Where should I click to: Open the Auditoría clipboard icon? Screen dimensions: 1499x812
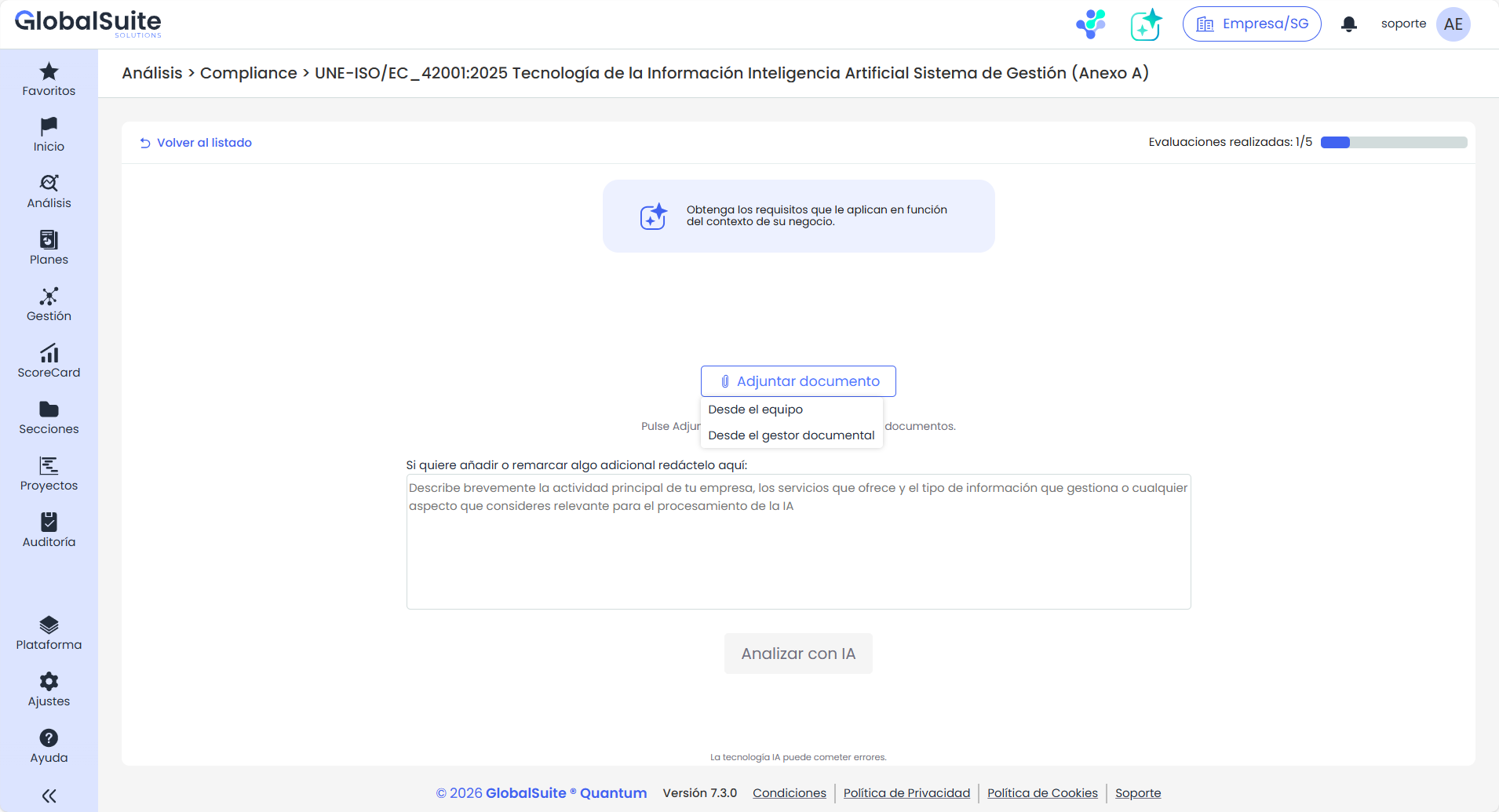coord(49,523)
